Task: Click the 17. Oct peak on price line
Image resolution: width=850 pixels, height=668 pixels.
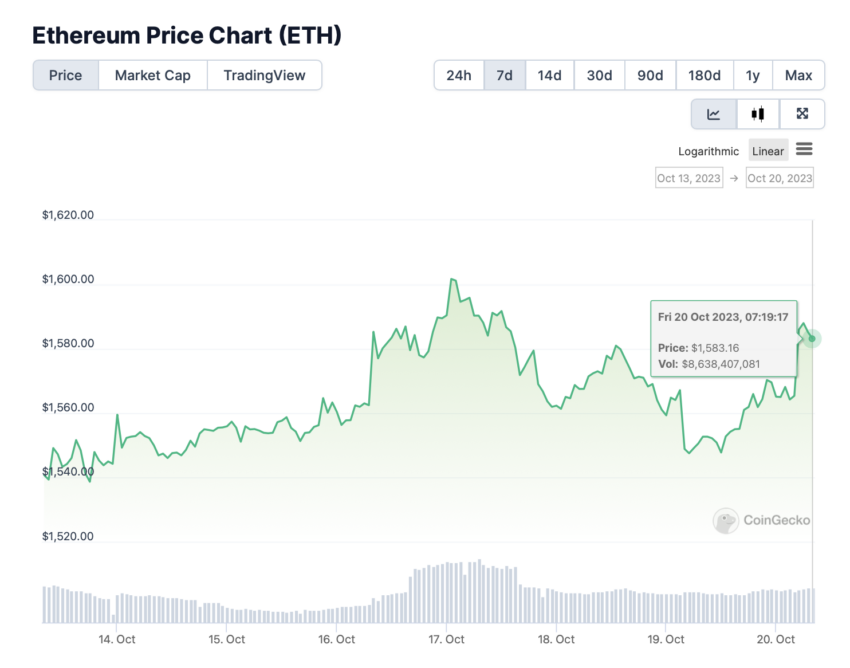Action: (x=453, y=279)
